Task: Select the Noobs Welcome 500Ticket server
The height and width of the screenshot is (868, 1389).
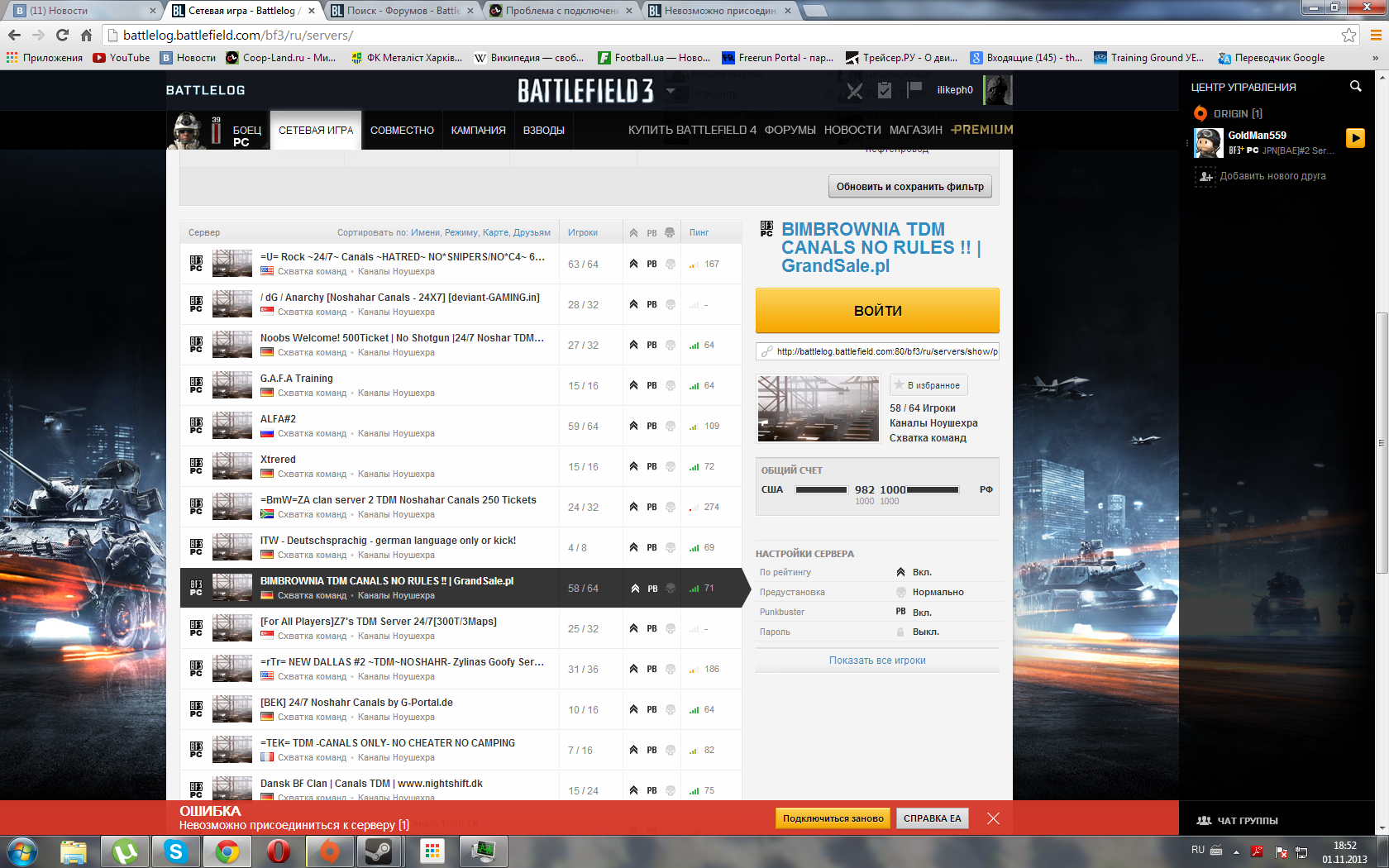Action: coord(461,345)
